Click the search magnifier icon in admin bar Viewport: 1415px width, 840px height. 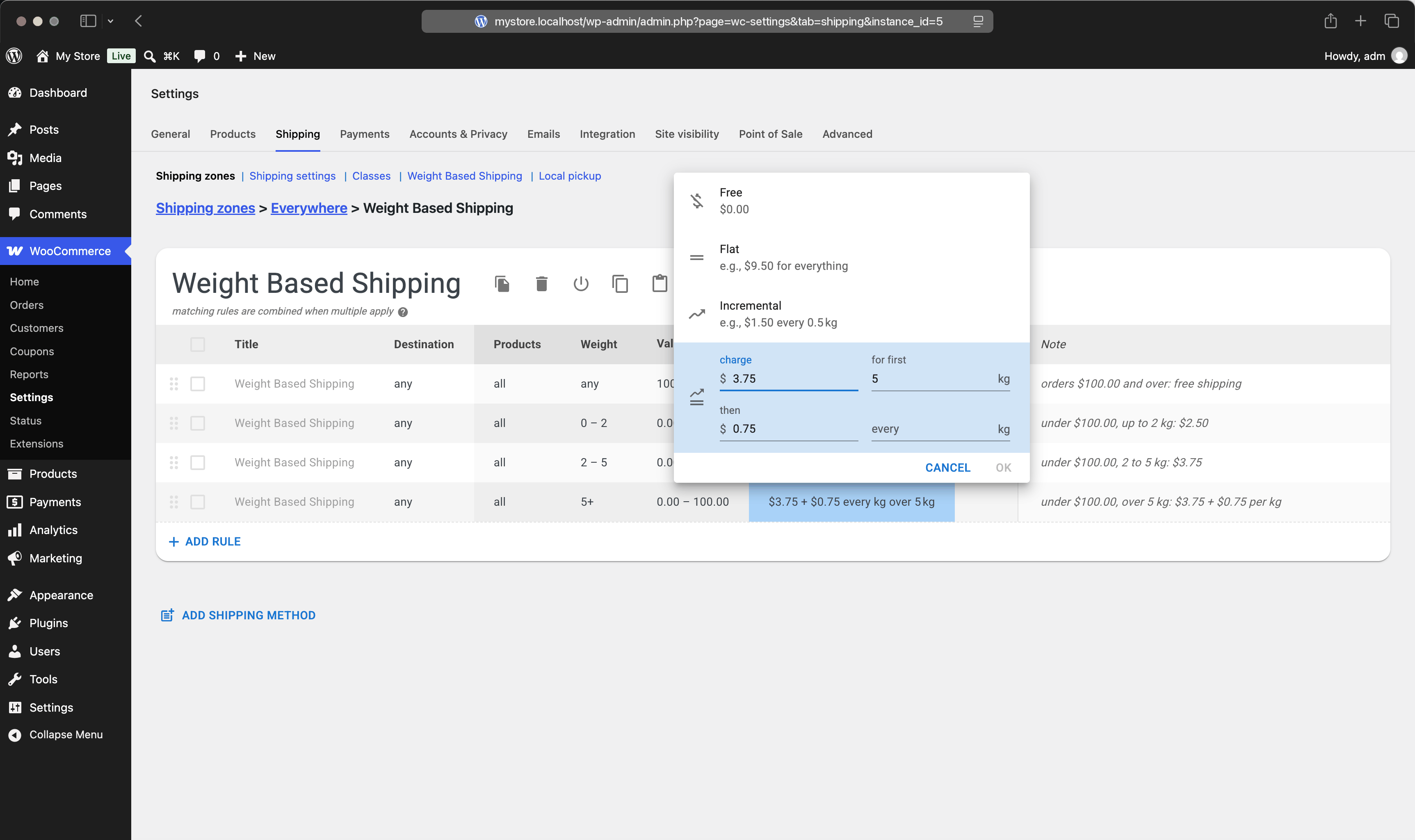tap(150, 56)
